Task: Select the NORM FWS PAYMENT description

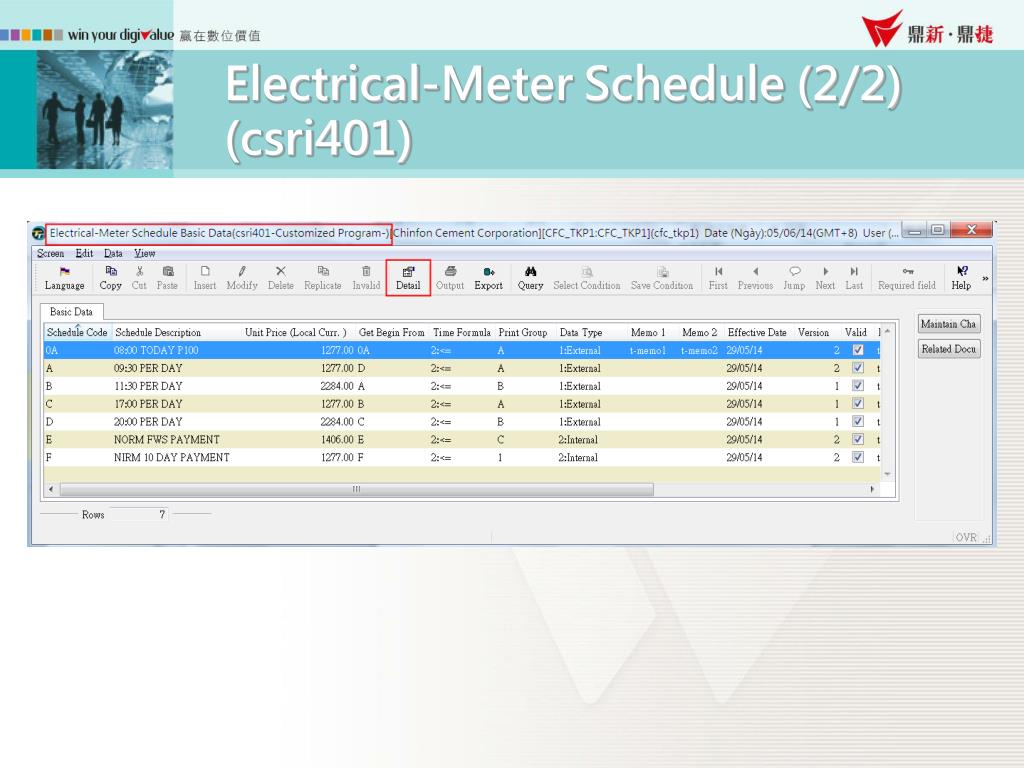Action: (167, 440)
